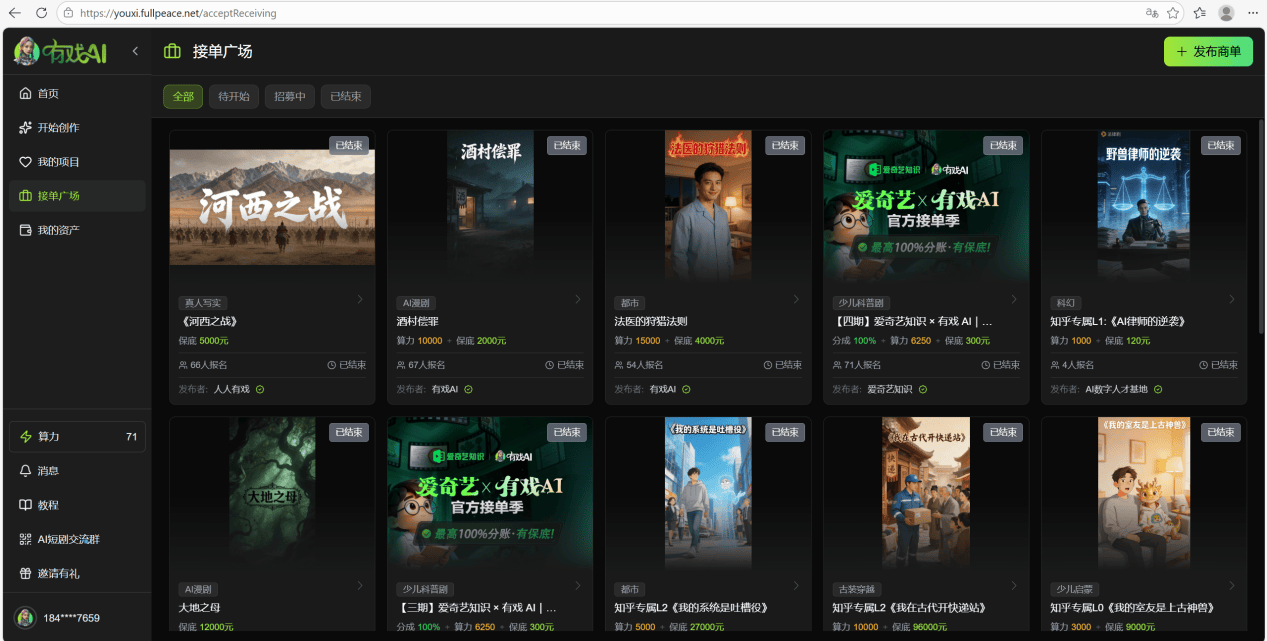Screen dimensions: 1267x641
Task: Show the 已结束 listings tab
Action: tap(346, 97)
